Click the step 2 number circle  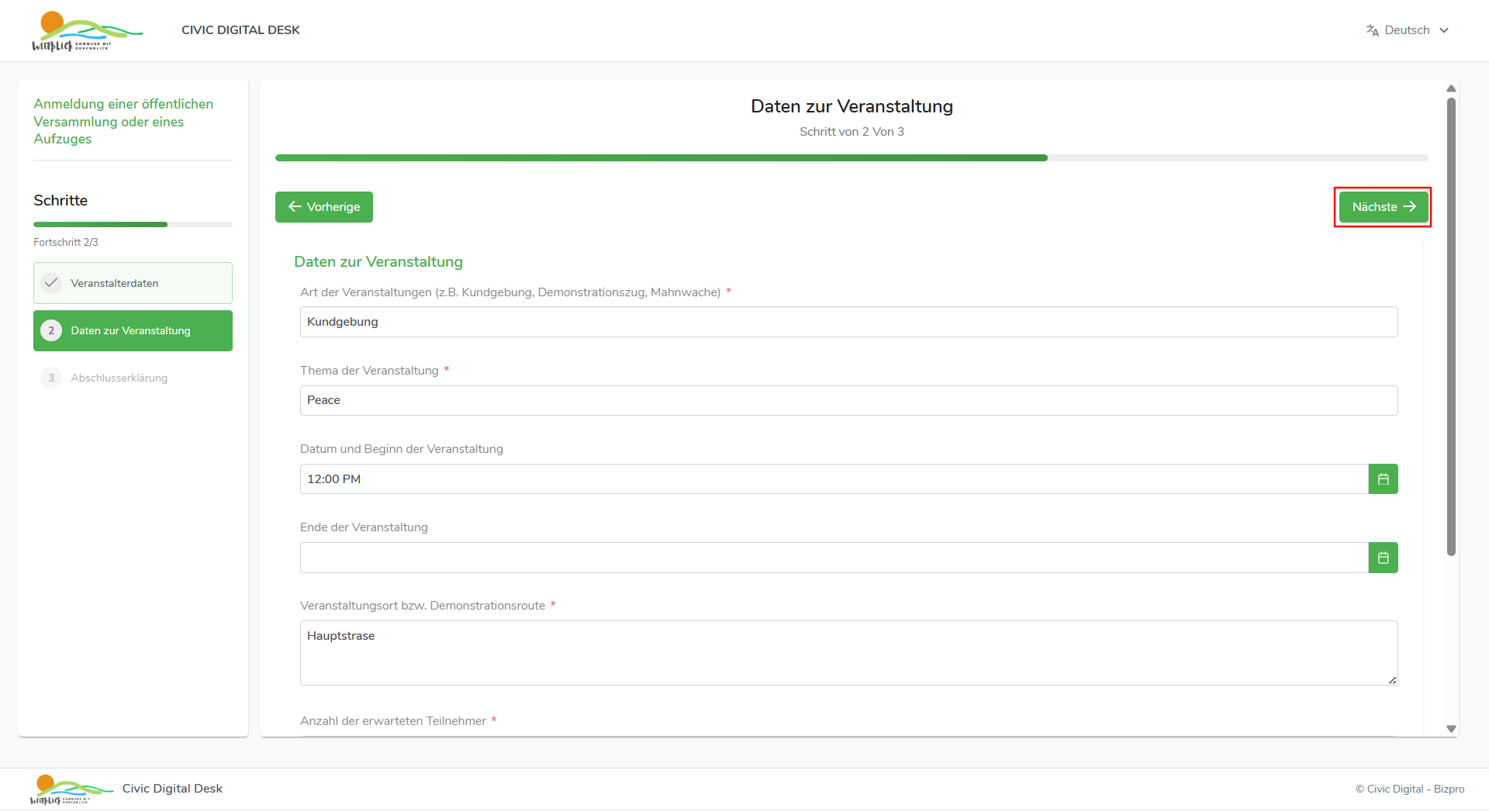(51, 330)
